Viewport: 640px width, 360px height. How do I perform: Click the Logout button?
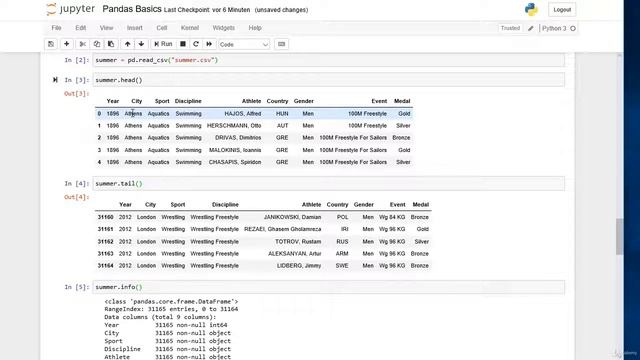click(x=562, y=10)
